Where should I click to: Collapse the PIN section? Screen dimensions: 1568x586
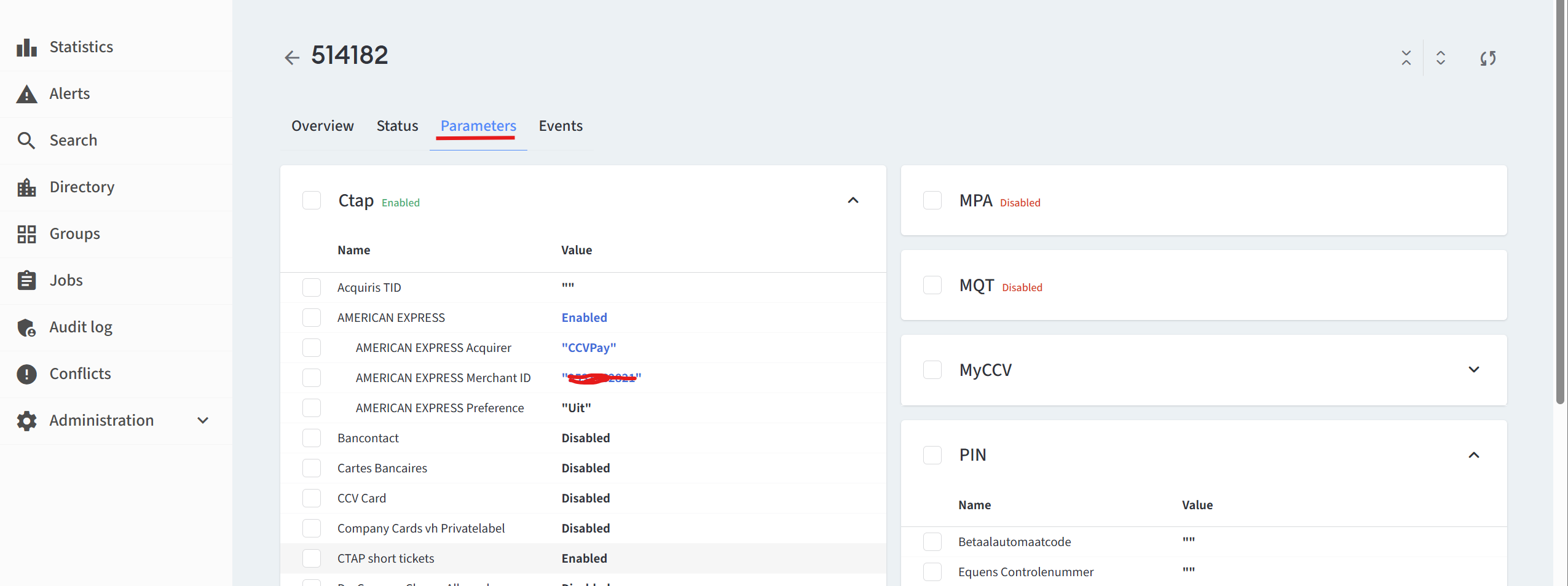tap(1474, 456)
